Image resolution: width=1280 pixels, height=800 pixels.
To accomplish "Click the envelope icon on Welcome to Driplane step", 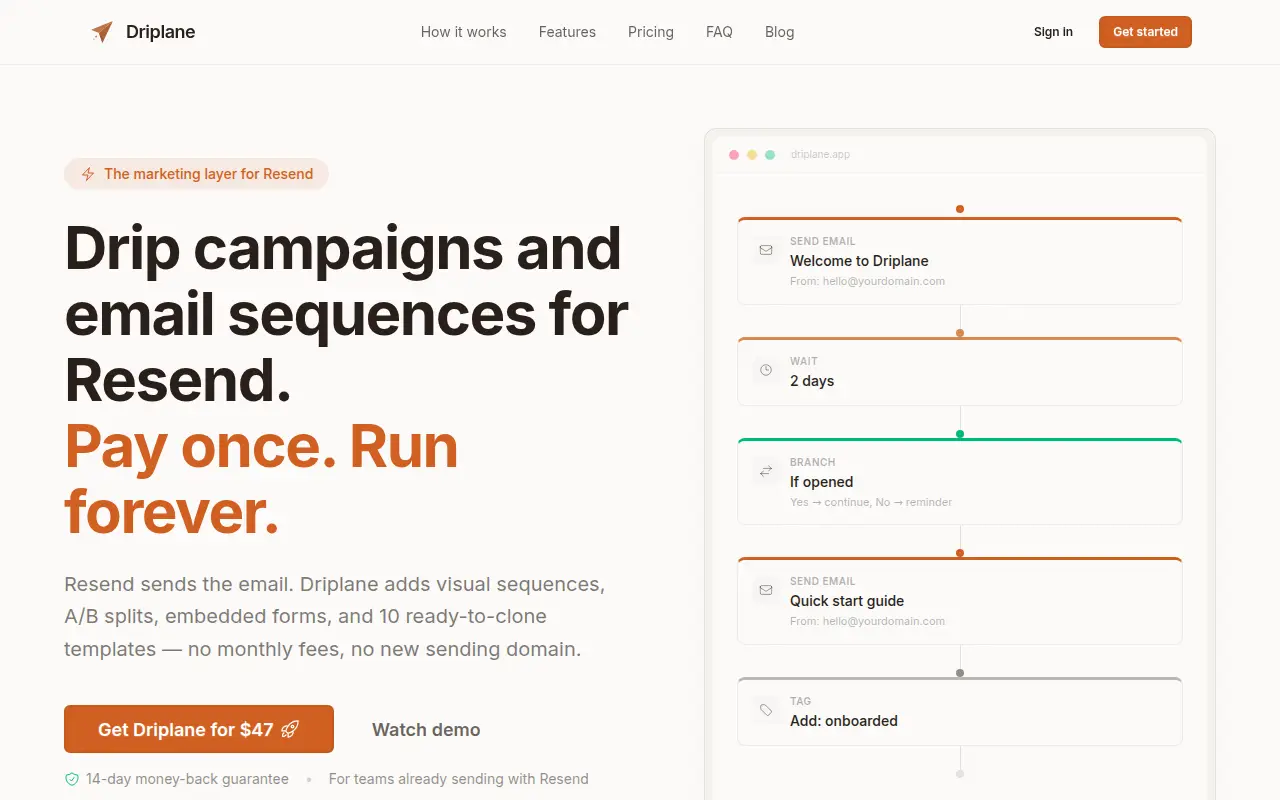I will click(766, 250).
